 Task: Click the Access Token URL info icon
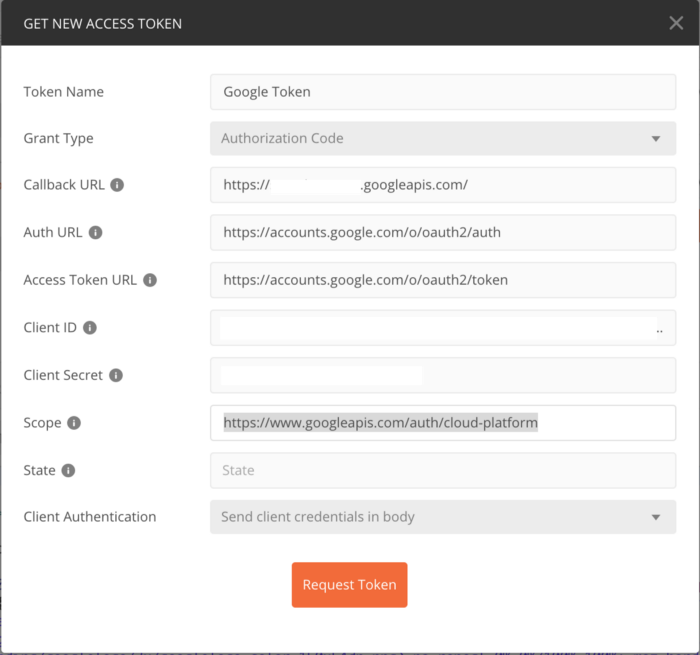[150, 280]
